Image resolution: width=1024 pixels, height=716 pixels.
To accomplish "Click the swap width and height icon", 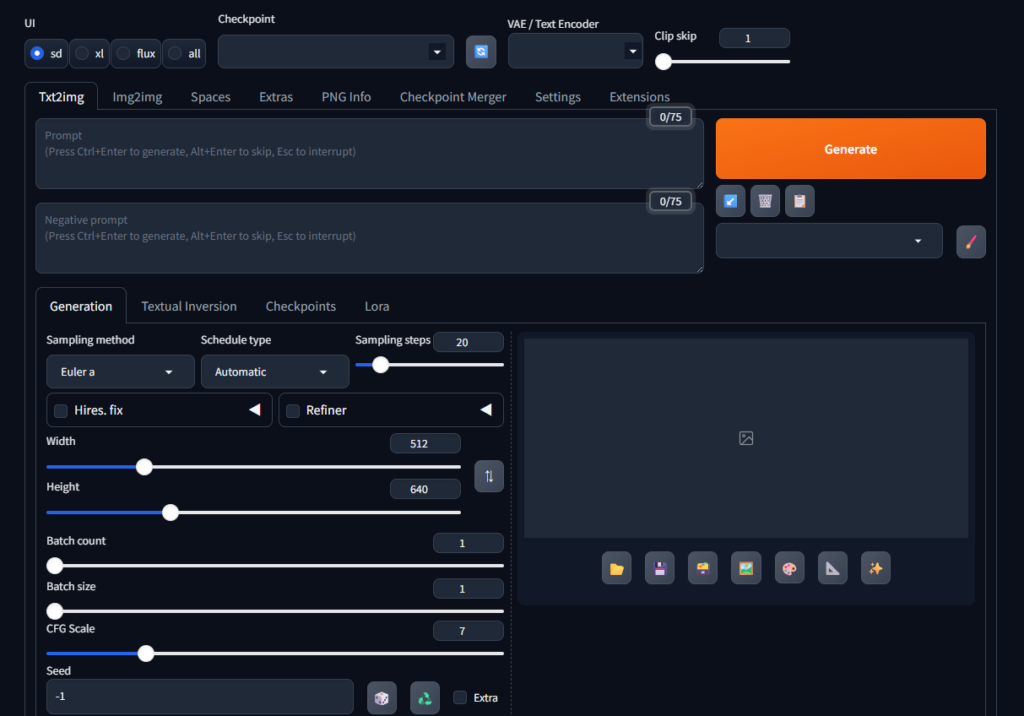I will 489,476.
